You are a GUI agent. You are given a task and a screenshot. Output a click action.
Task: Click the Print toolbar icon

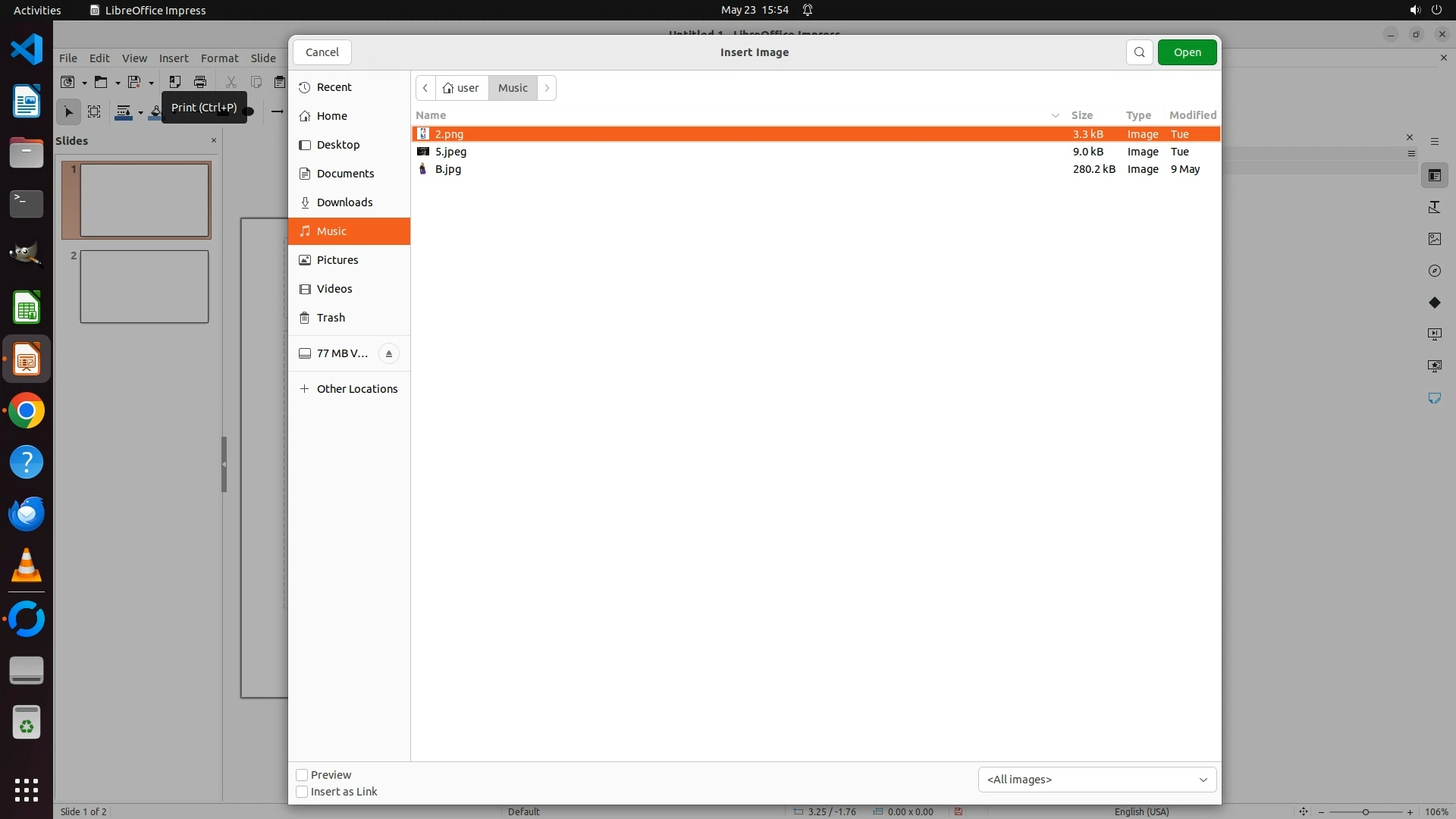(x=200, y=82)
